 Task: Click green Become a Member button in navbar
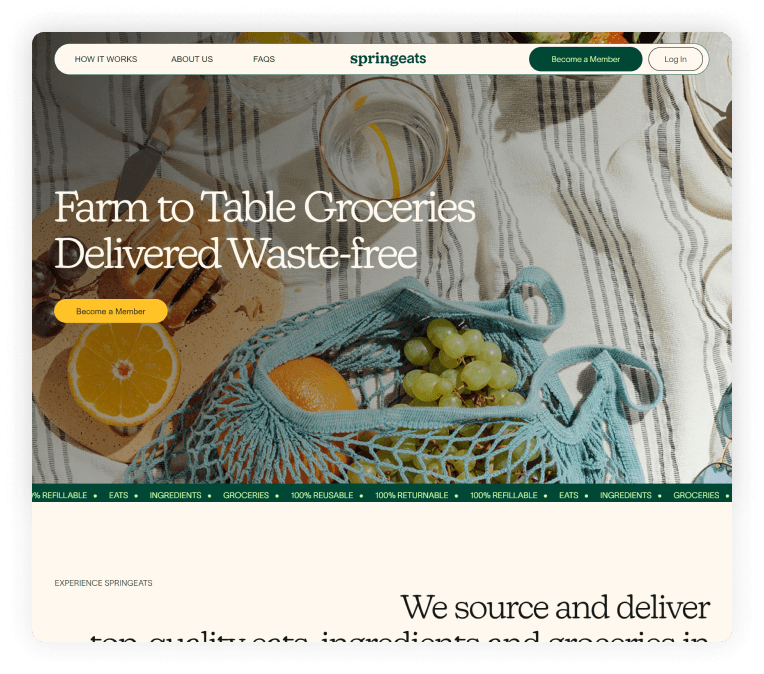coord(586,59)
